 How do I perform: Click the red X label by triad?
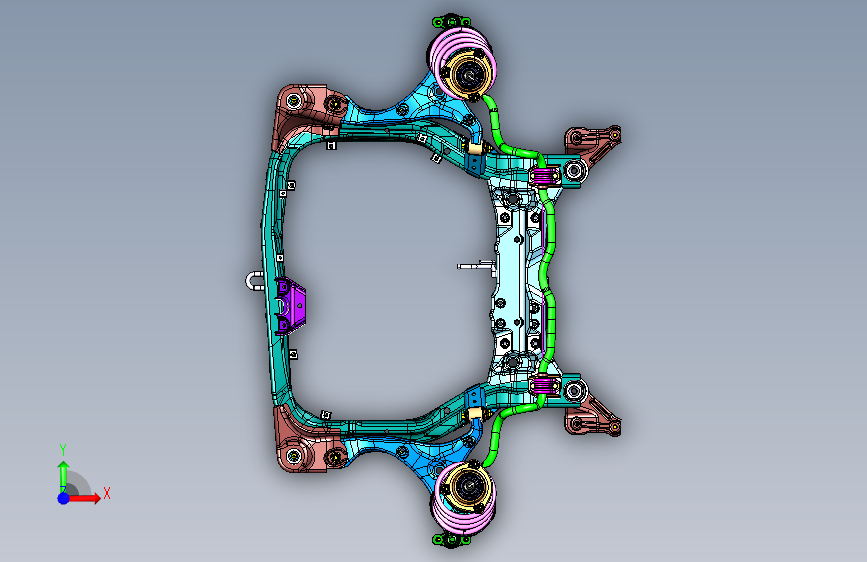click(x=107, y=493)
